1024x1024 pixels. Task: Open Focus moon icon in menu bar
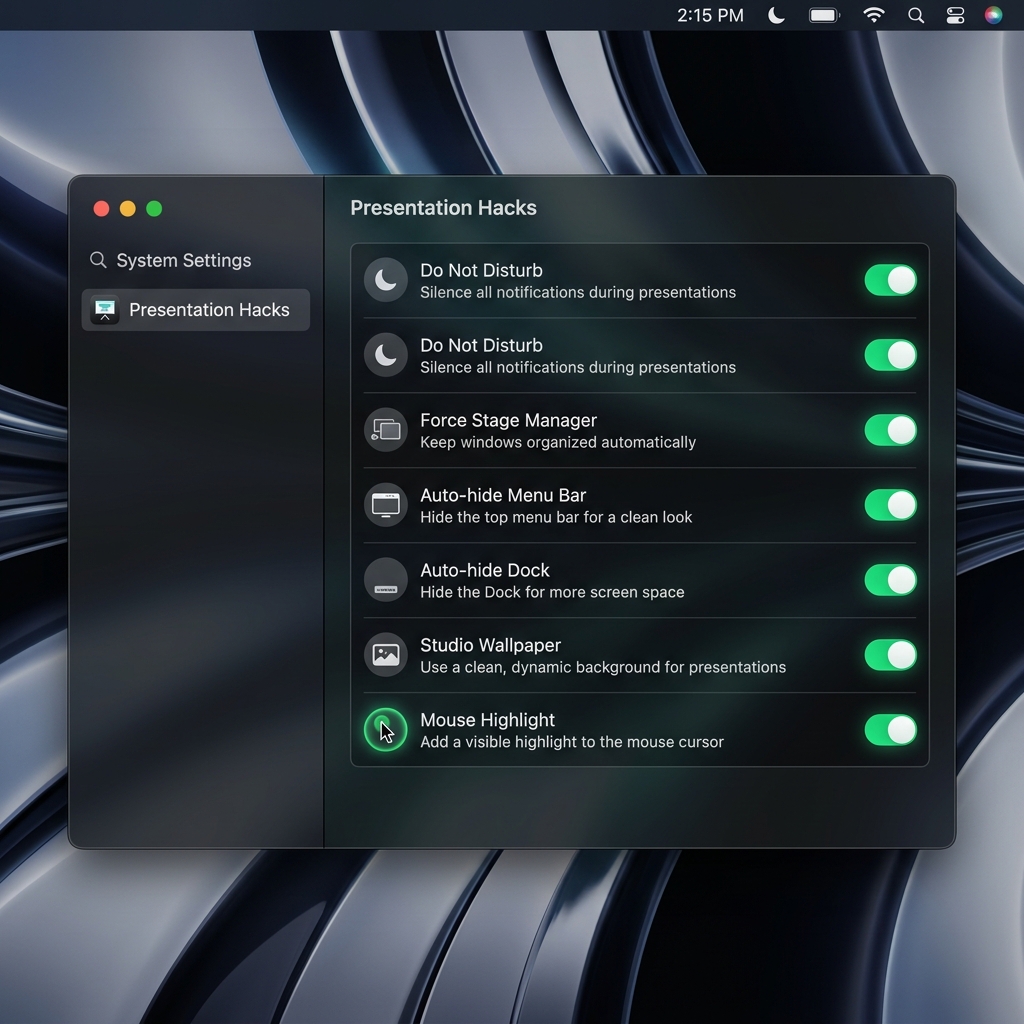pyautogui.click(x=776, y=15)
